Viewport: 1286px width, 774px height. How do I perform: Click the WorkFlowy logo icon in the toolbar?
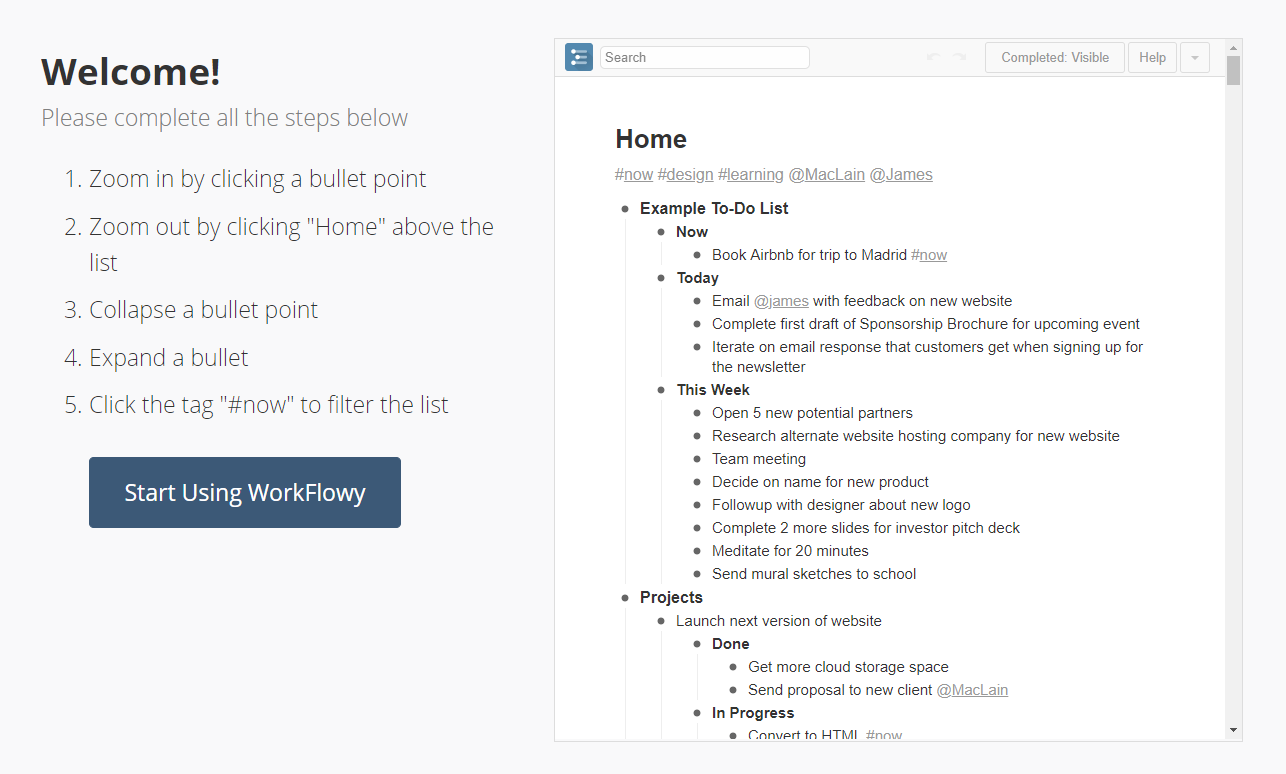coord(578,57)
